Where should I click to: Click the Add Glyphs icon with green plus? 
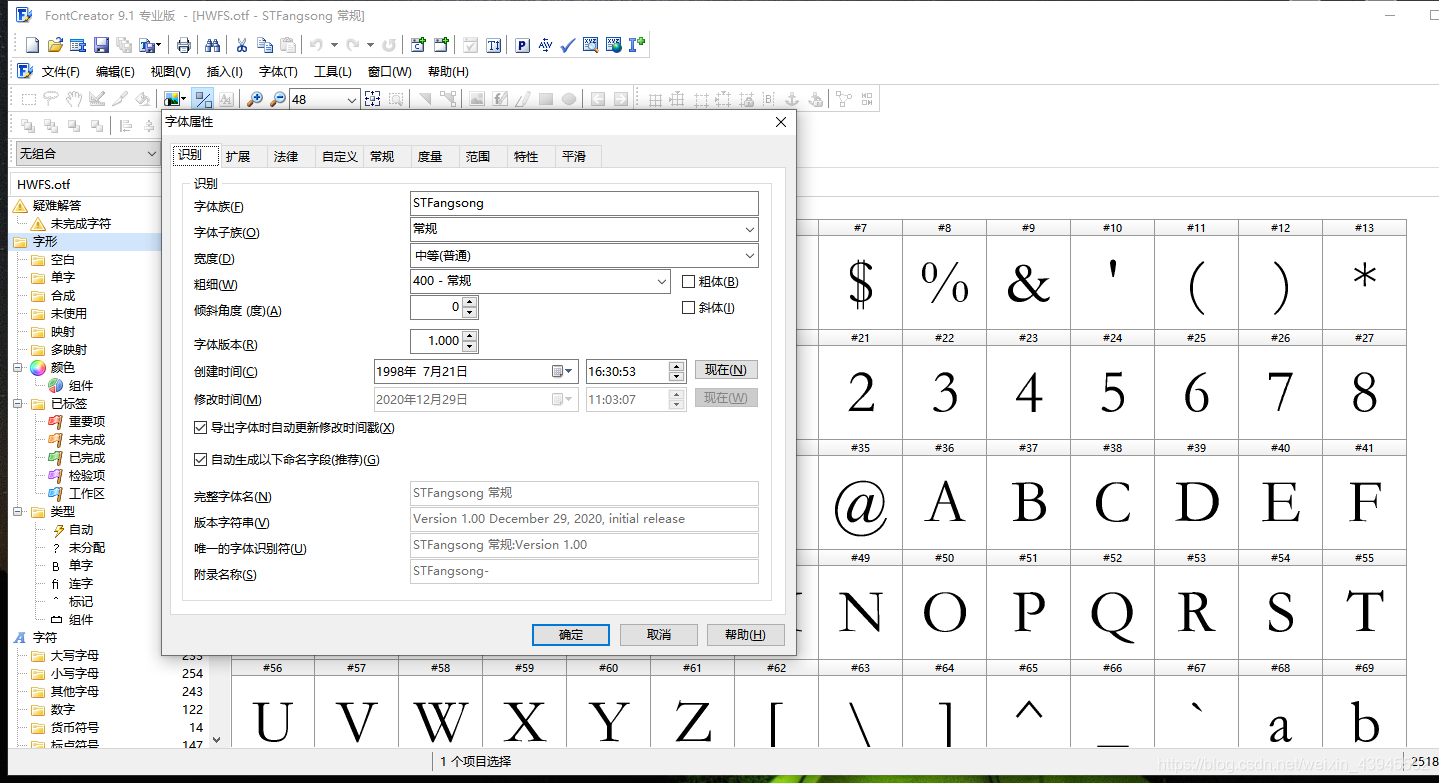(441, 45)
